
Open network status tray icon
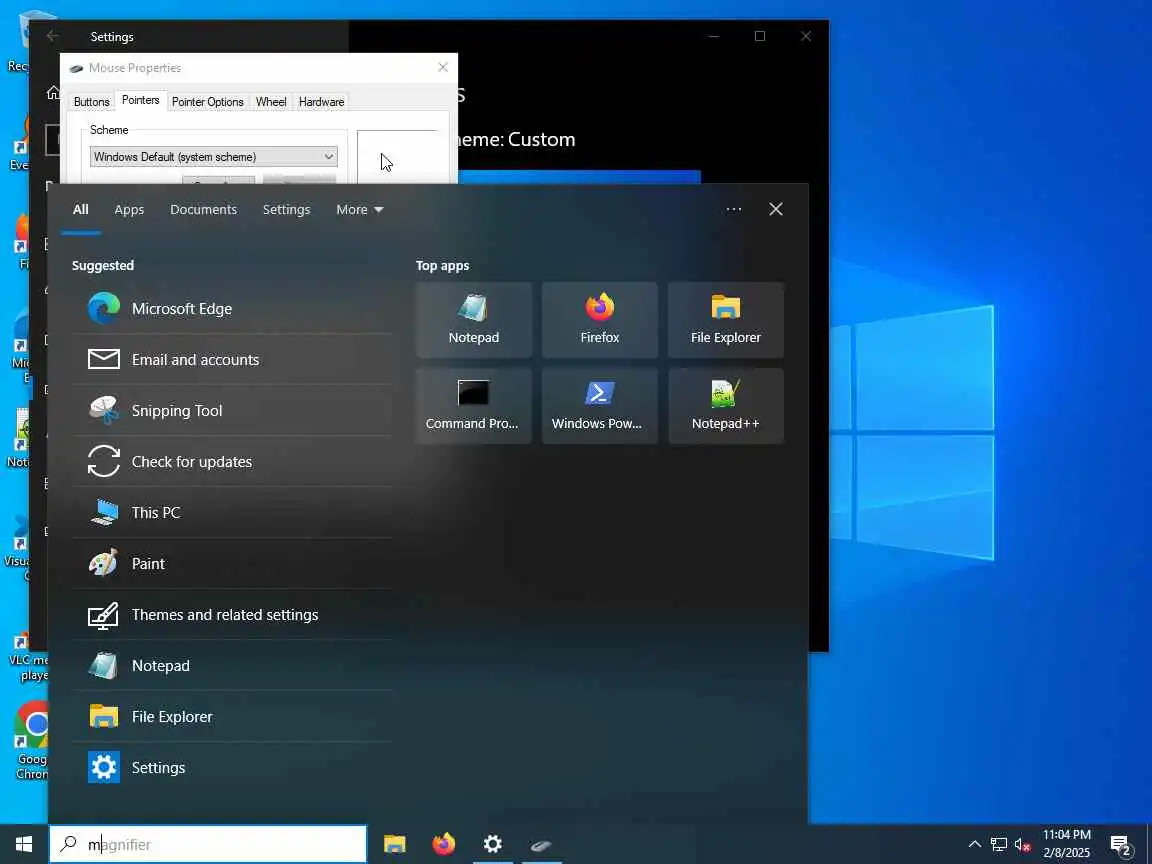pos(998,844)
